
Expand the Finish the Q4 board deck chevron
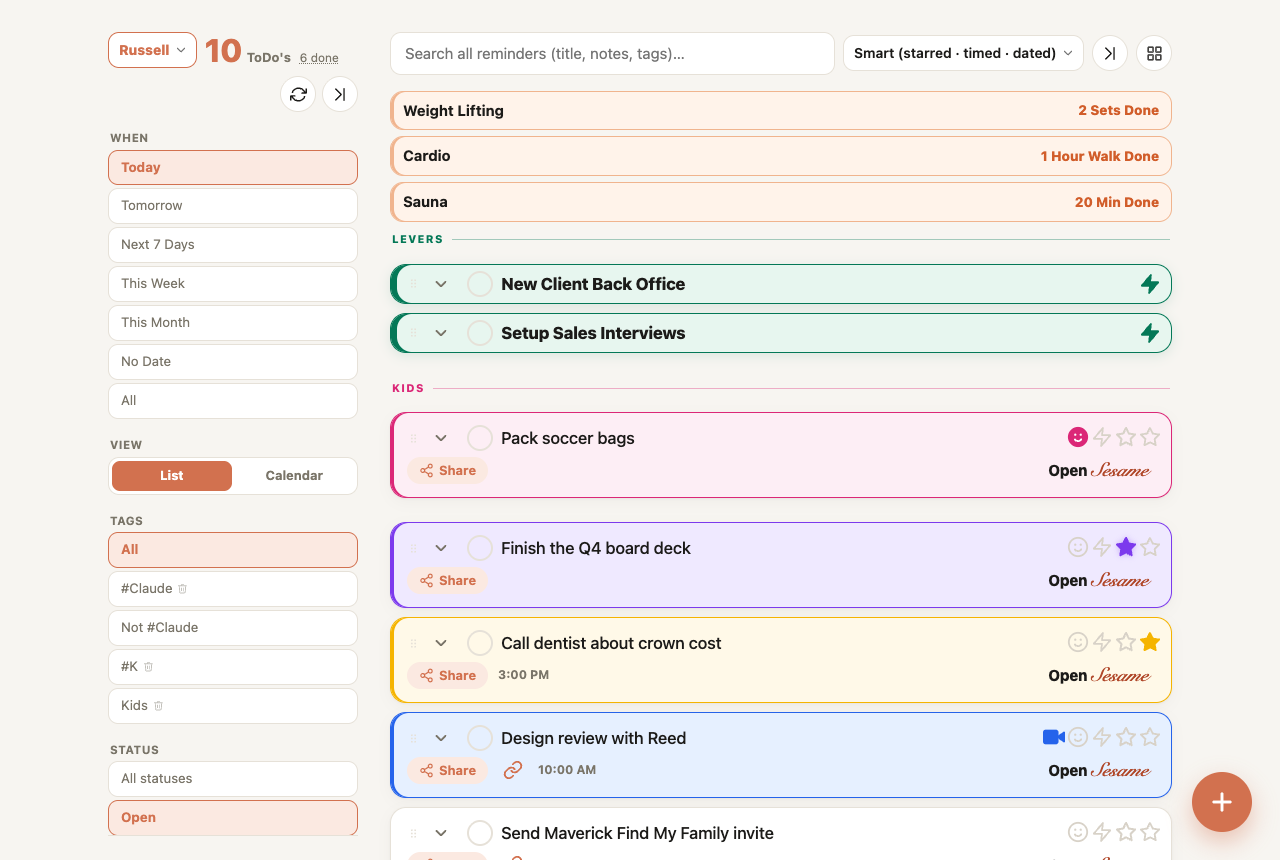coord(441,548)
